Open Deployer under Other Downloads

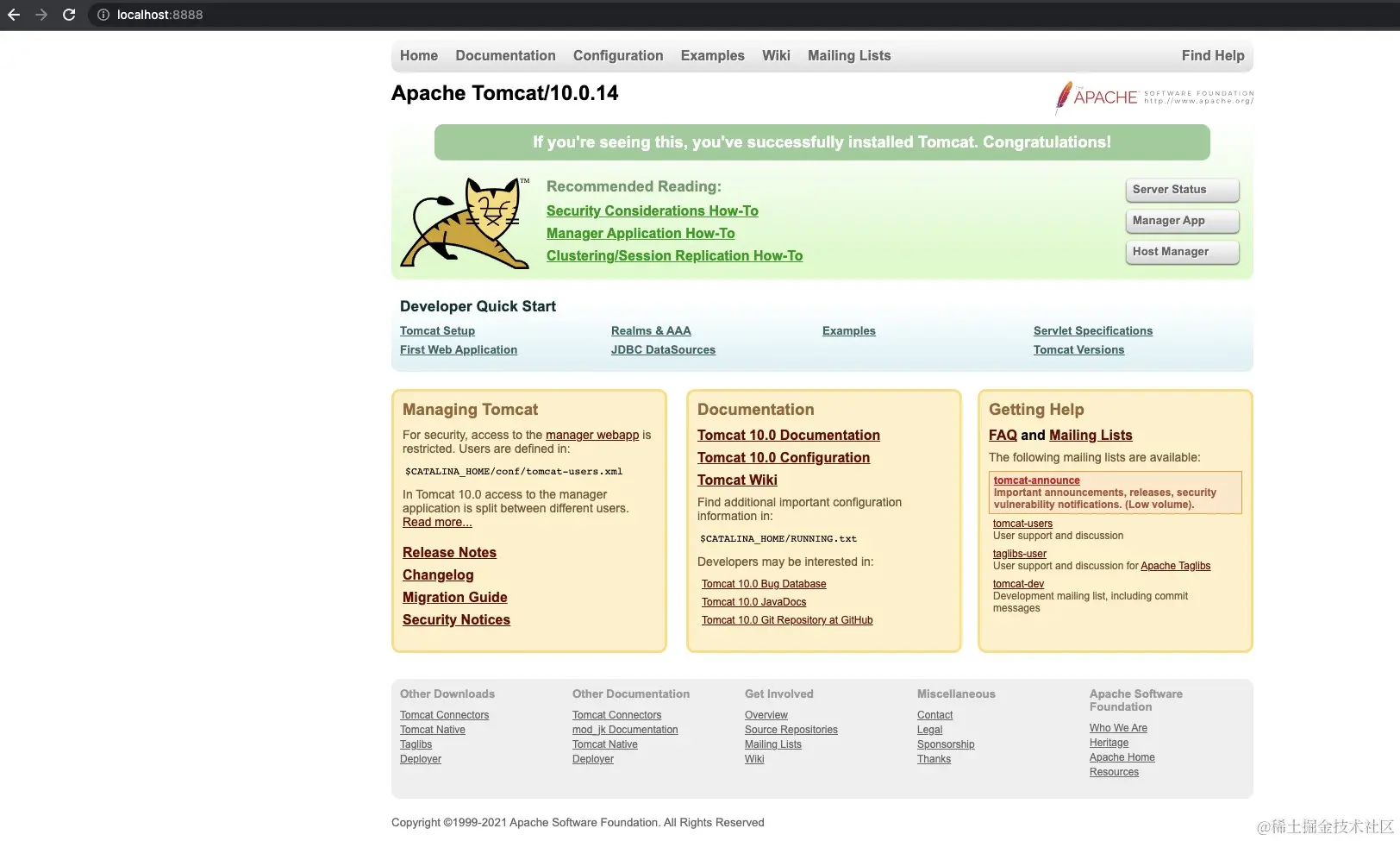[x=421, y=759]
